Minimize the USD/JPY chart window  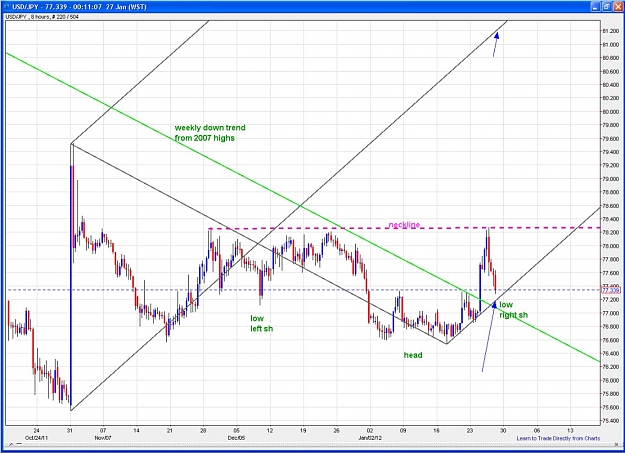click(595, 6)
